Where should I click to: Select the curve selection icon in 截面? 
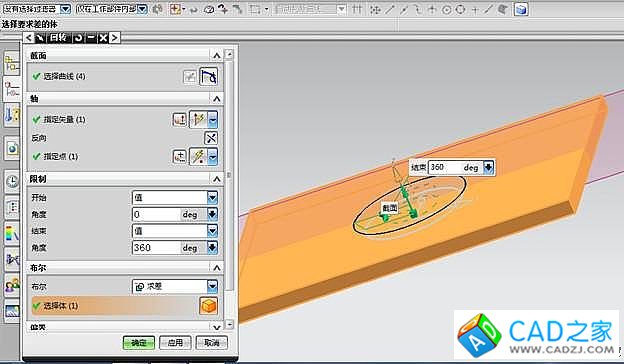point(209,76)
